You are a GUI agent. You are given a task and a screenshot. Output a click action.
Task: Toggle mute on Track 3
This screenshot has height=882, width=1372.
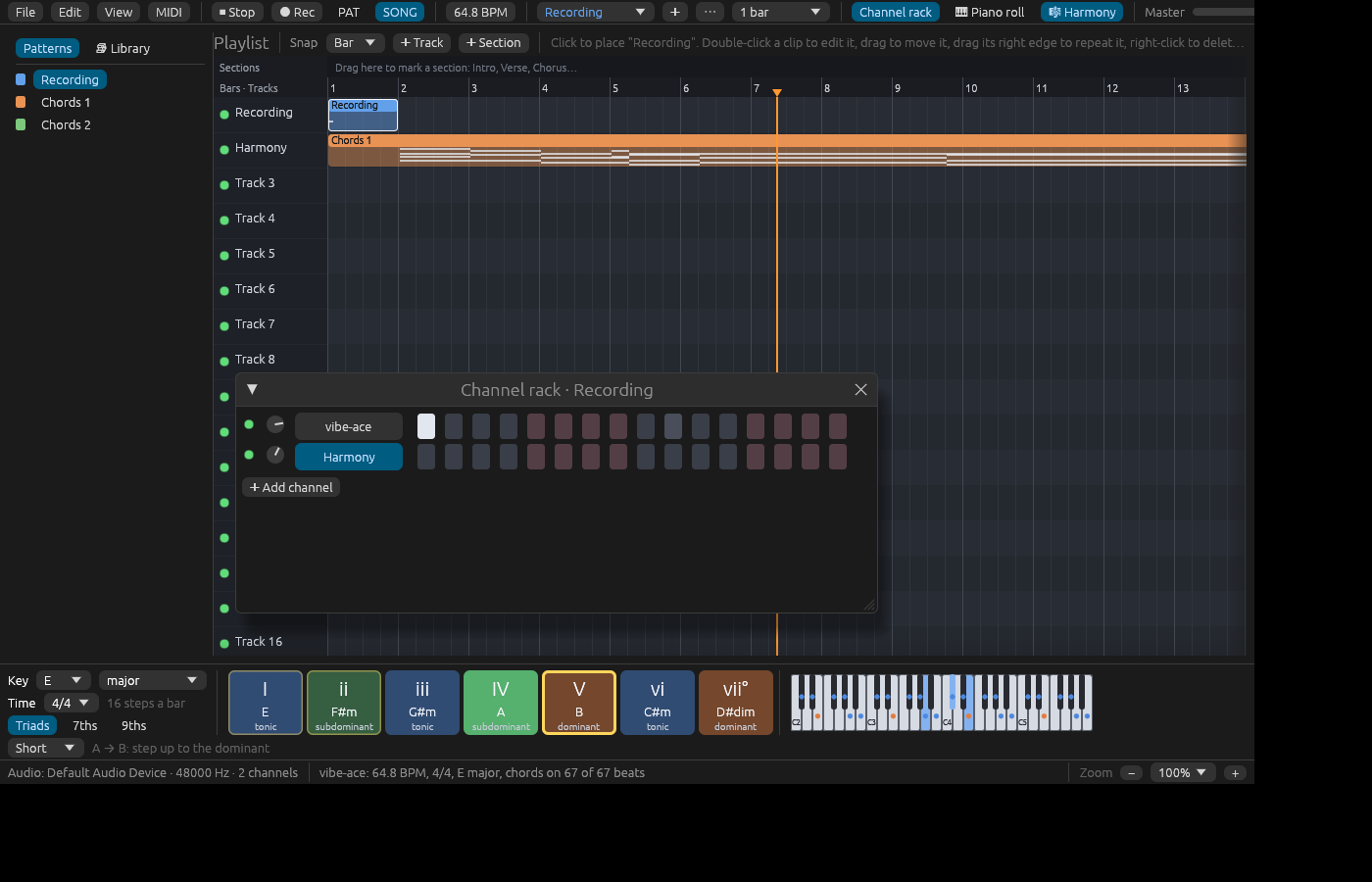coord(224,184)
